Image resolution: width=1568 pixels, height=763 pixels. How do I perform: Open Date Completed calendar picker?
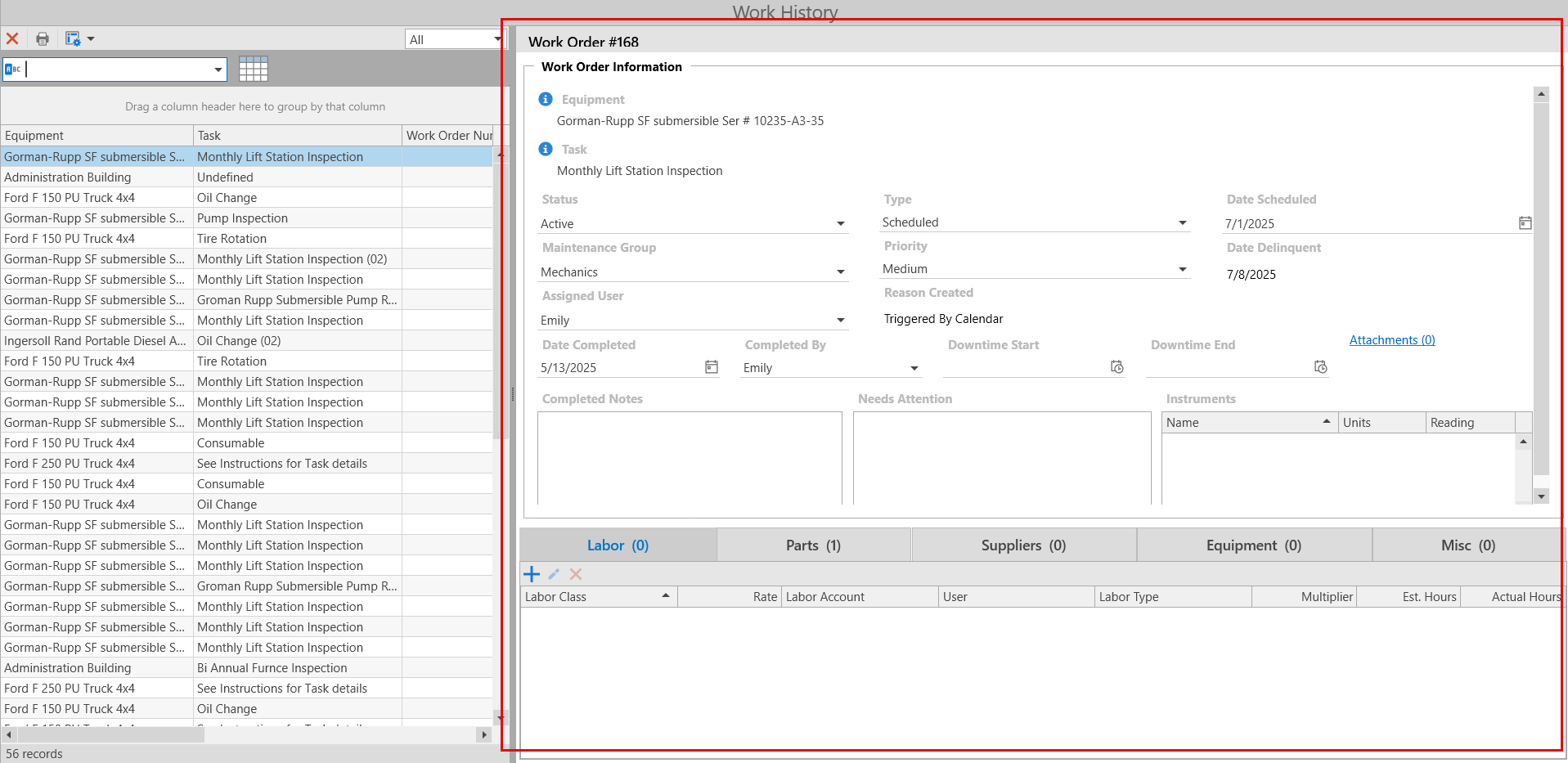712,367
